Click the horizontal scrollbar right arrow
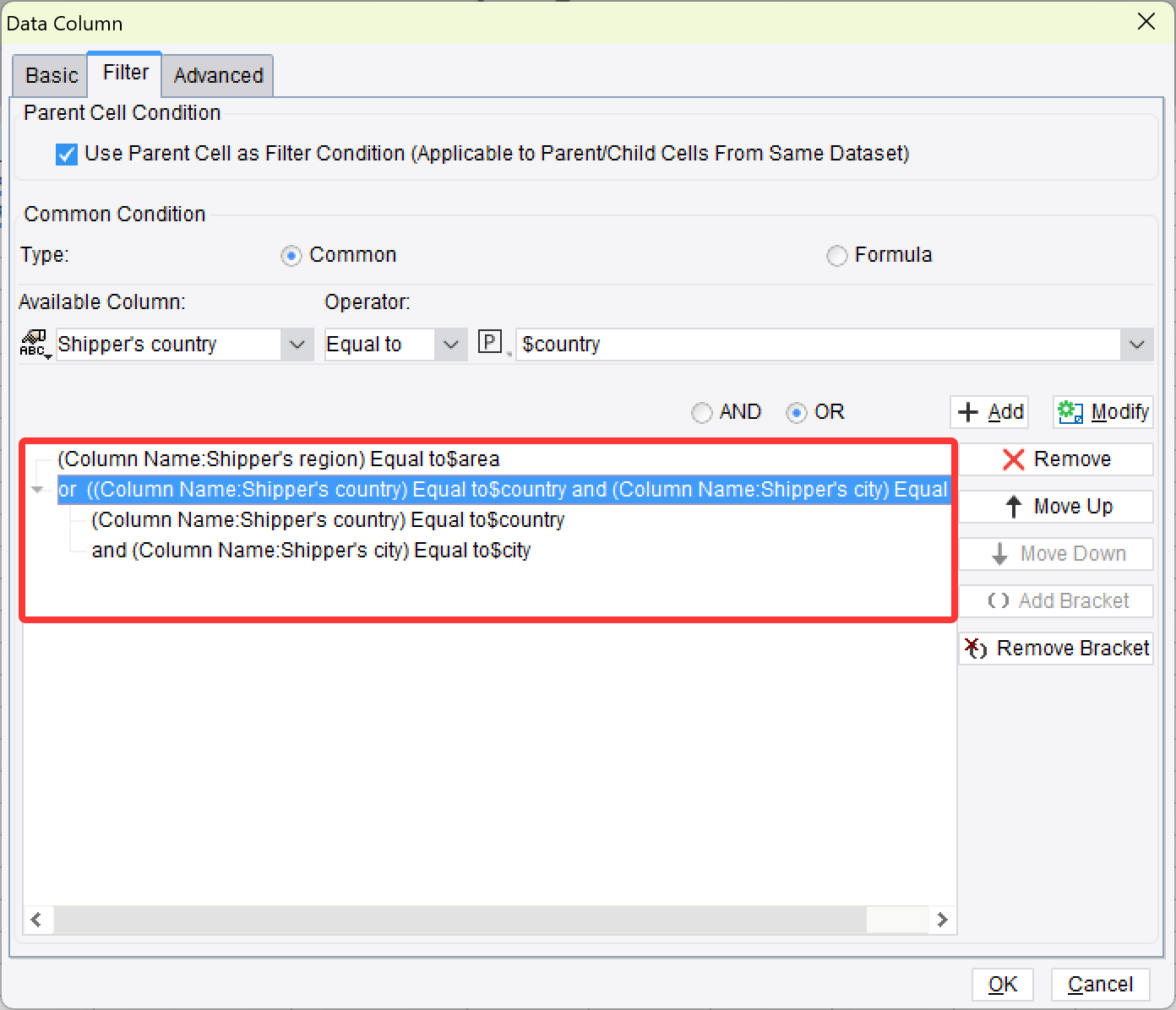This screenshot has height=1010, width=1176. click(944, 920)
